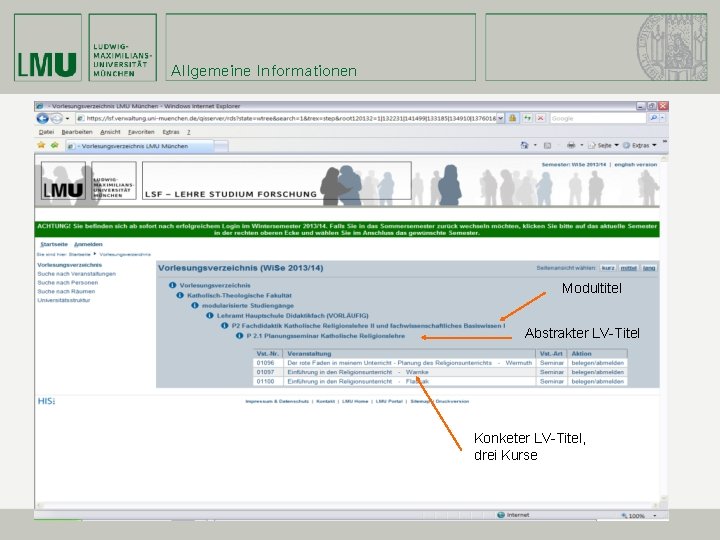720x540 pixels.
Task: Open the zoom level dropdown arrow in status bar
Action: click(x=655, y=516)
